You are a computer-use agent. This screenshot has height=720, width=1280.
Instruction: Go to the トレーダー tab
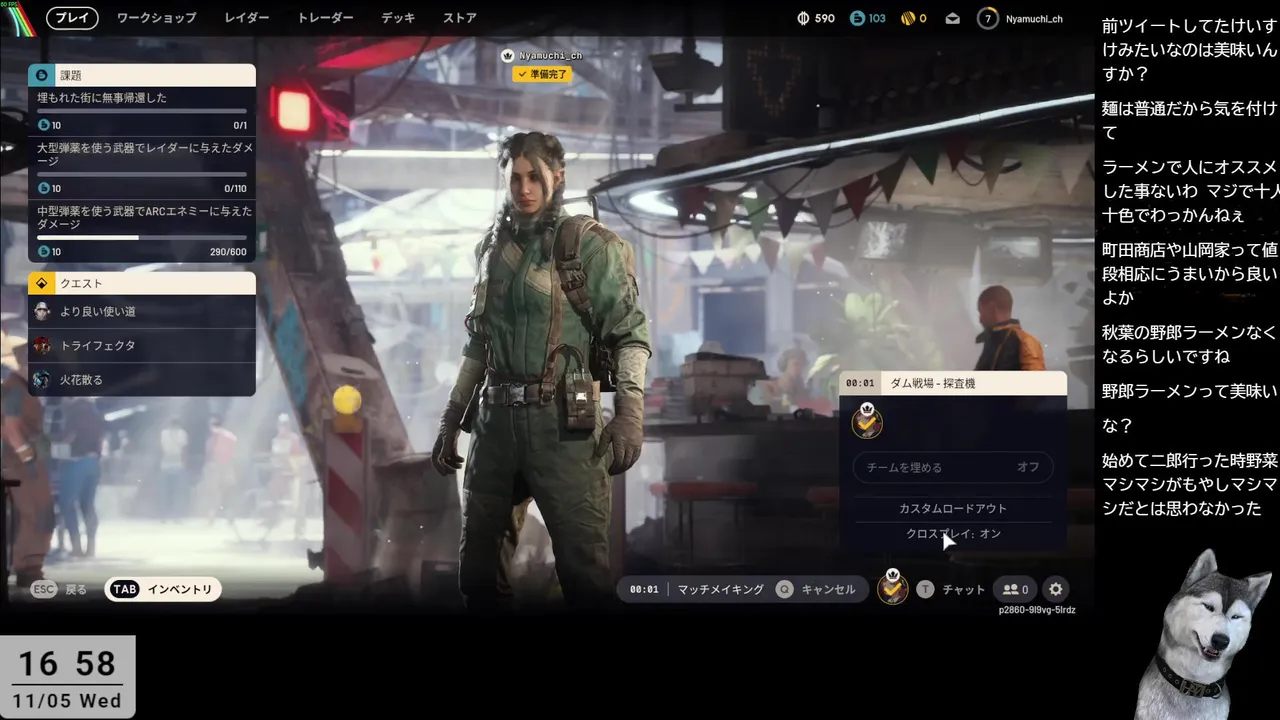[325, 18]
